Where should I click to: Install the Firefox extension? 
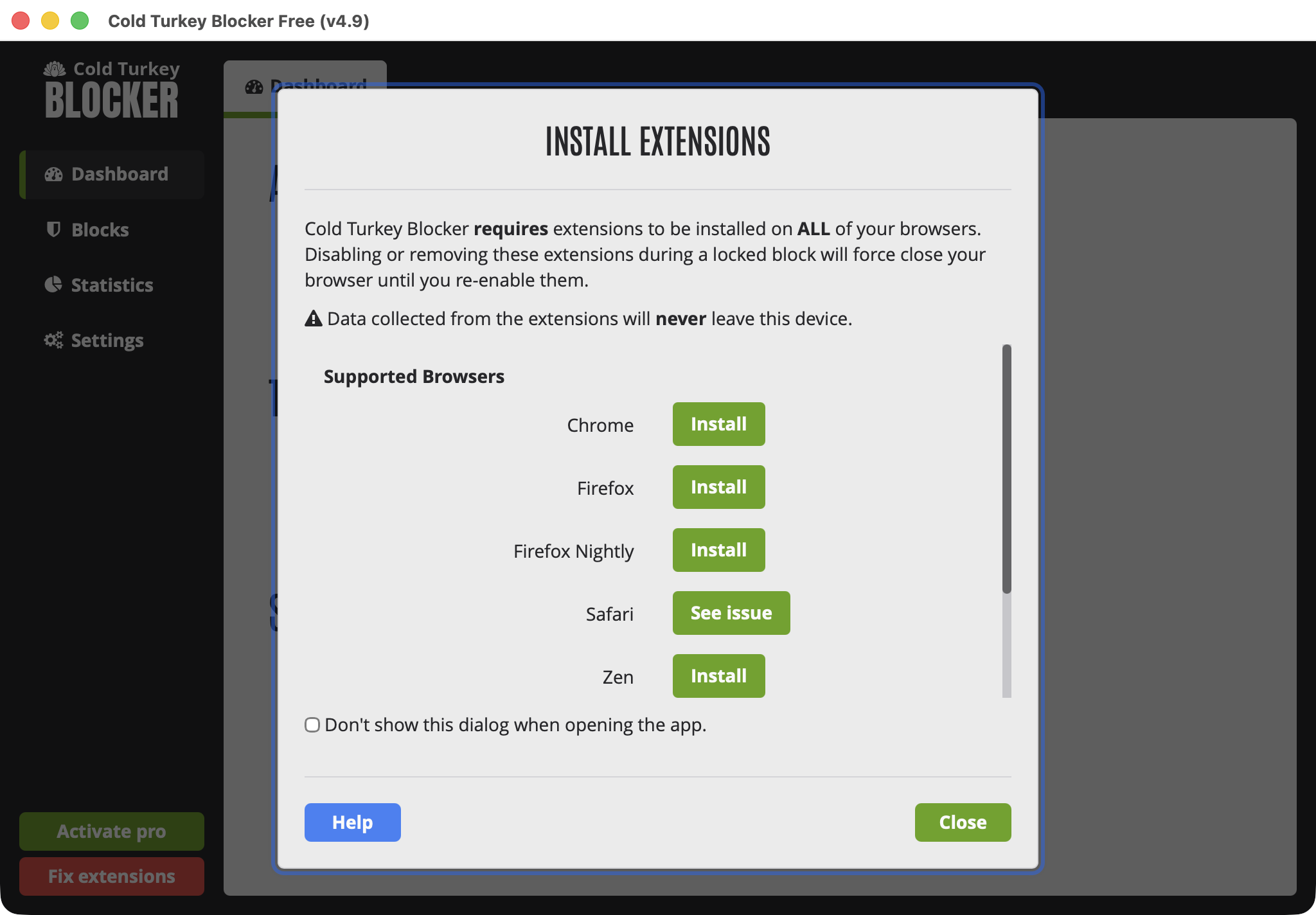(x=718, y=487)
